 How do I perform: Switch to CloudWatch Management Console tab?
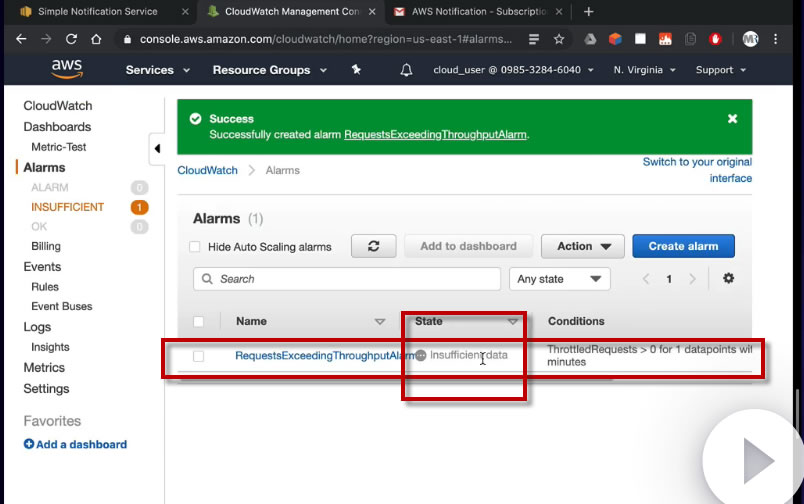pos(292,11)
